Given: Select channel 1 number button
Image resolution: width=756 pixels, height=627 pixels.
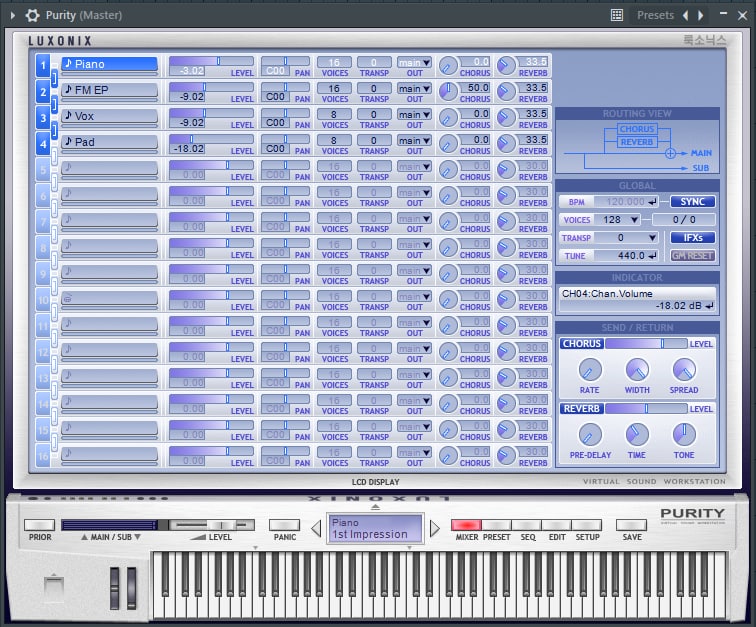Looking at the screenshot, I should click(x=43, y=65).
